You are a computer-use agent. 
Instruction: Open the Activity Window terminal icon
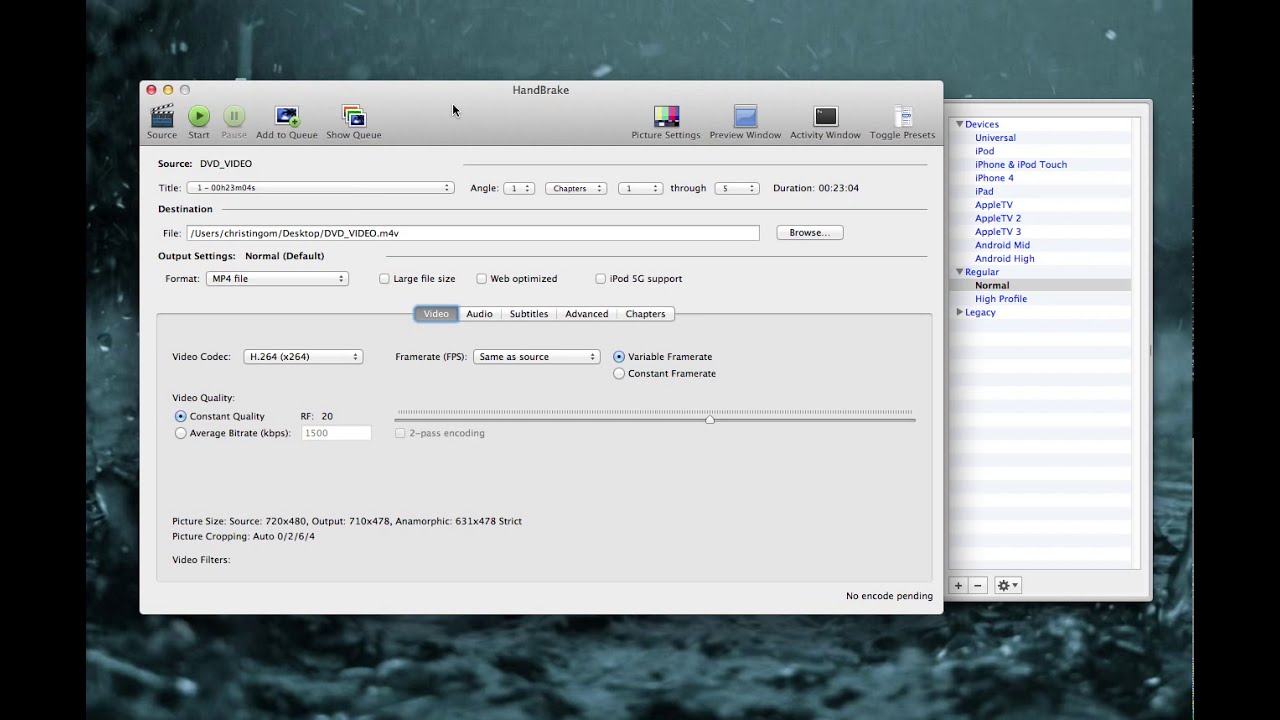pyautogui.click(x=825, y=116)
